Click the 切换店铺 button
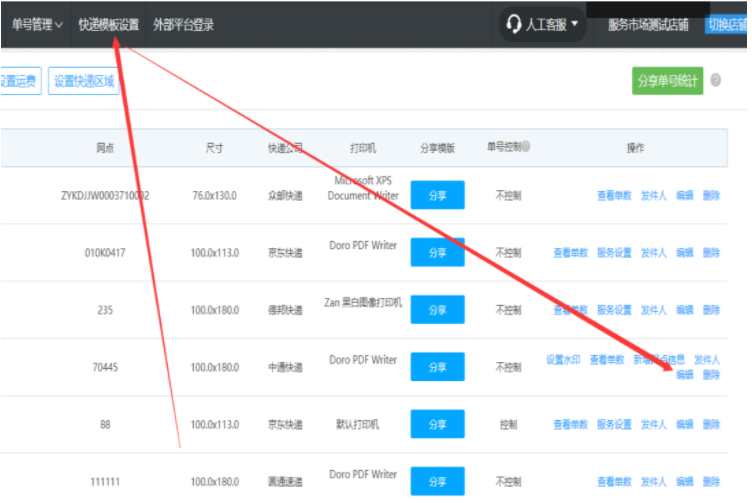Viewport: 752px width, 503px height. 726,24
